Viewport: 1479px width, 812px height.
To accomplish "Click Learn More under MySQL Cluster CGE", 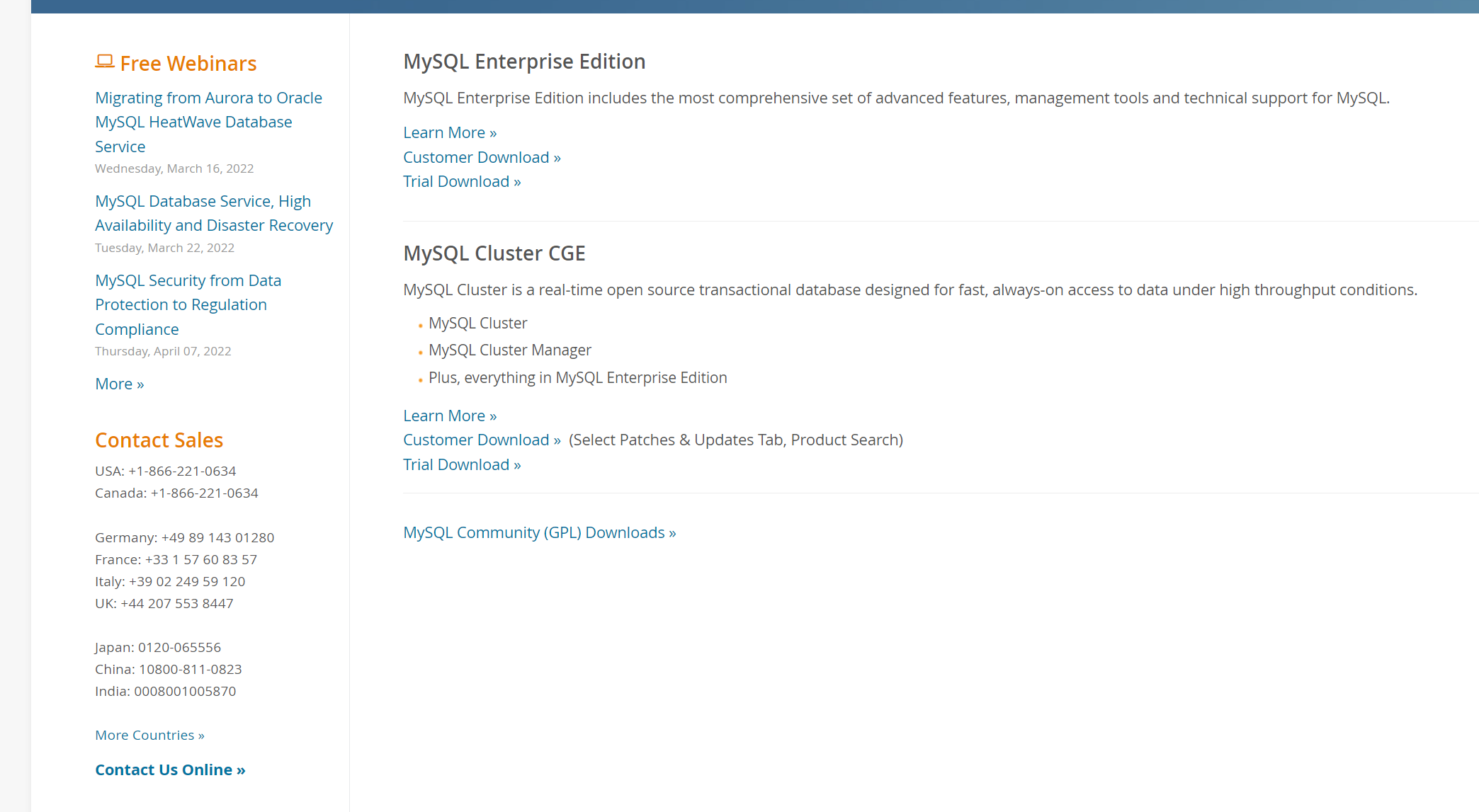I will (450, 416).
